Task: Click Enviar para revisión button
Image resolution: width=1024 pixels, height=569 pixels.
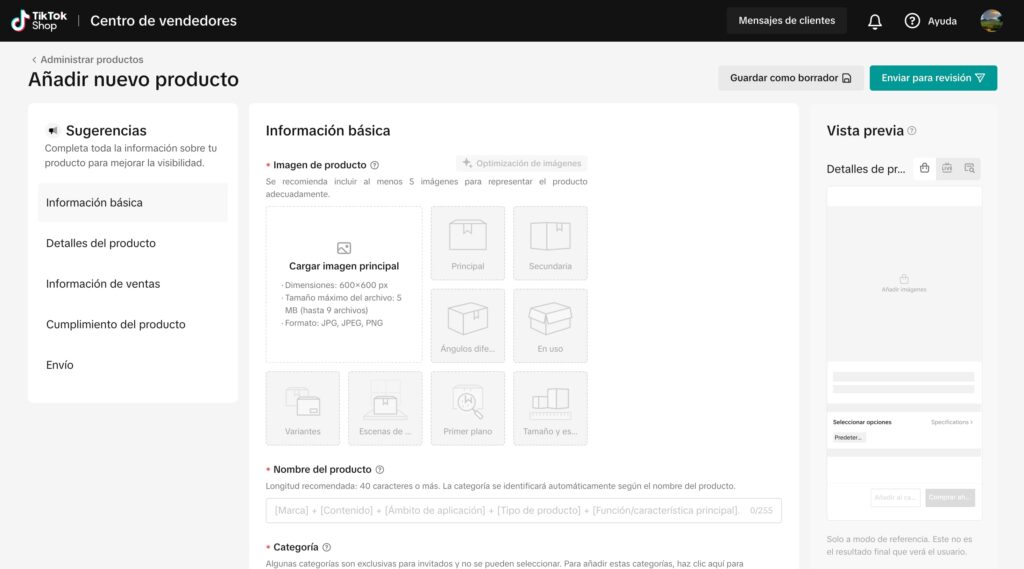Action: point(933,78)
